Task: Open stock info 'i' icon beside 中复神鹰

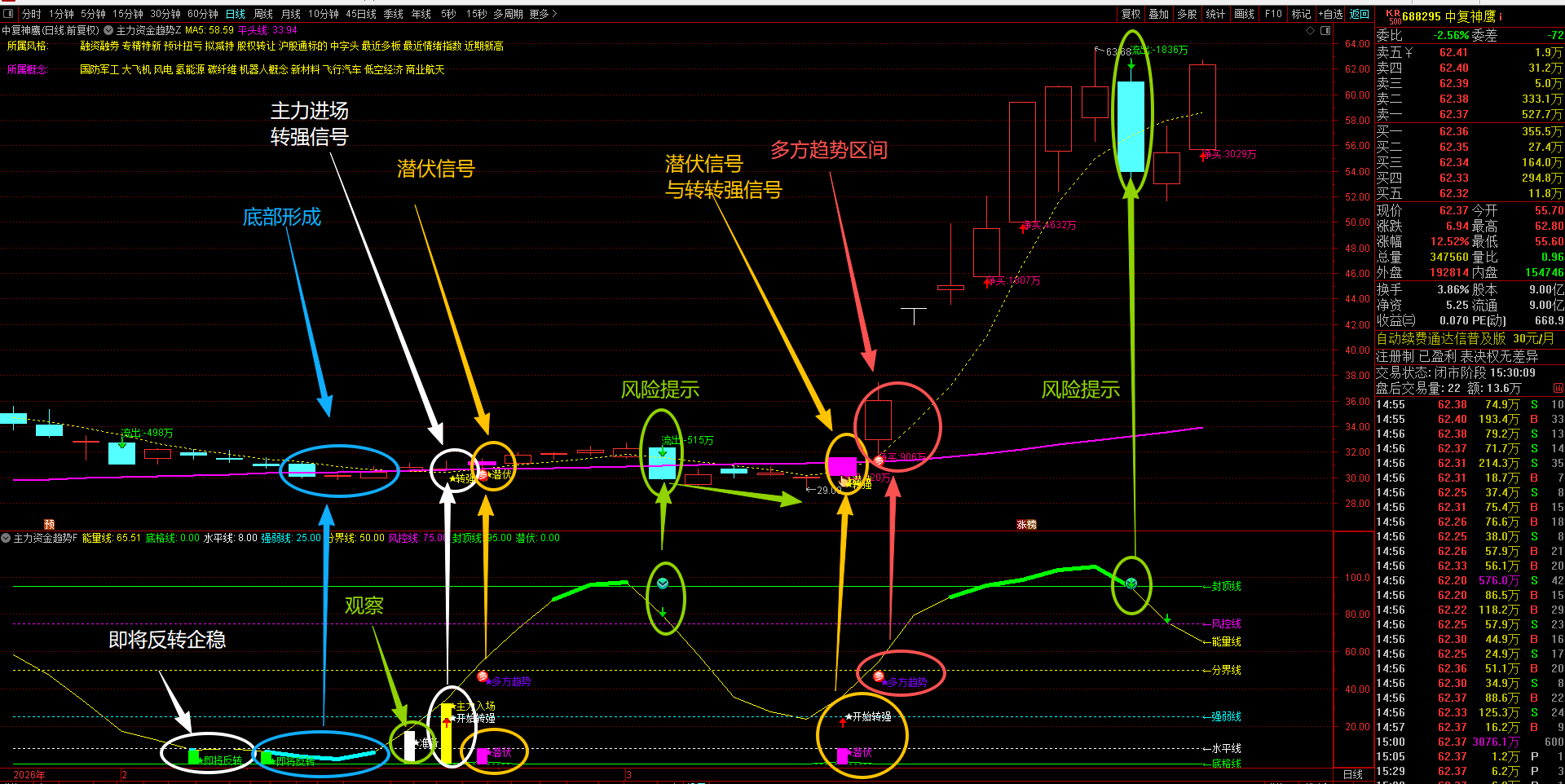Action: 1501,16
